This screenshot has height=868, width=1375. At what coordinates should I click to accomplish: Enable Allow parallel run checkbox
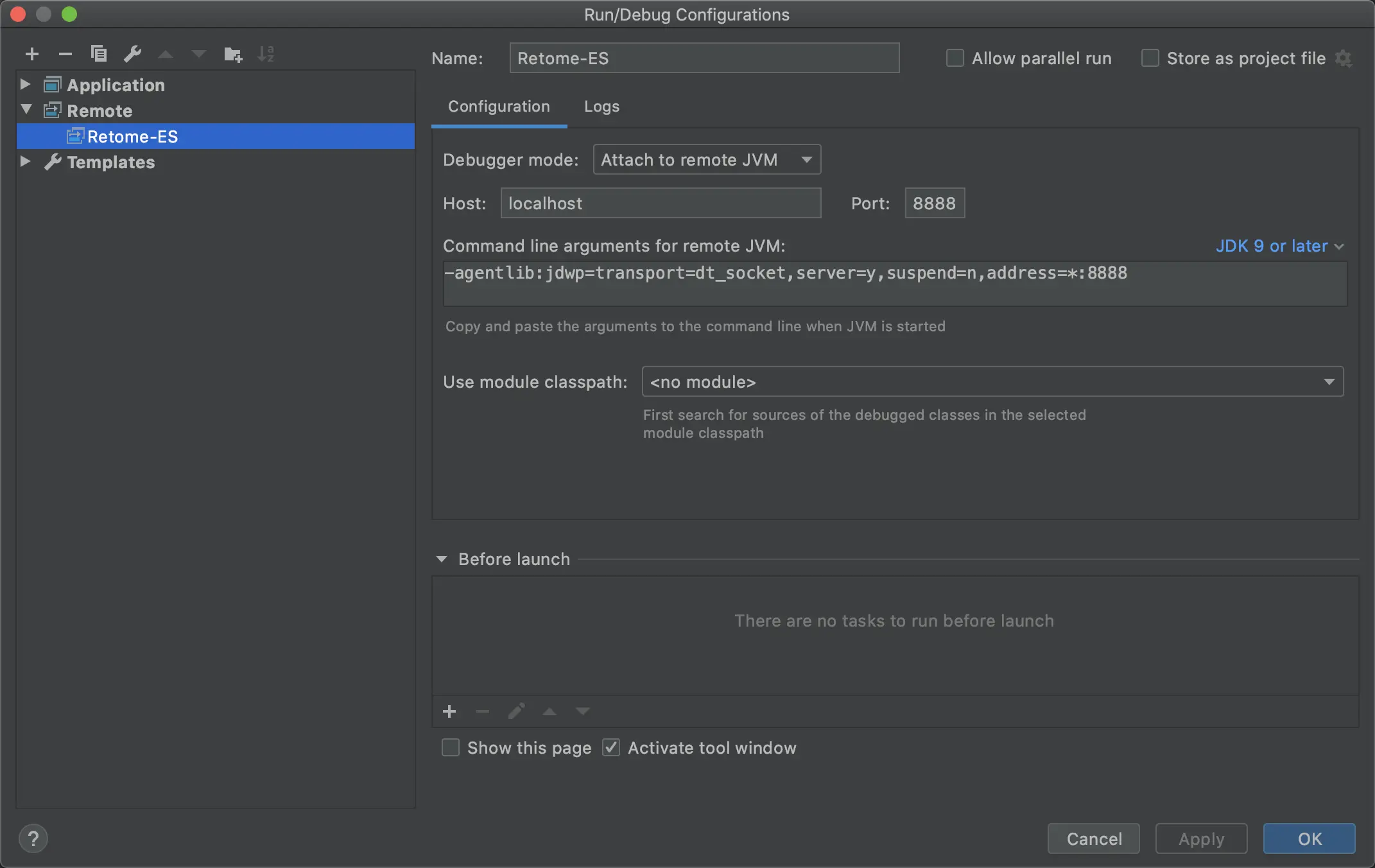pyautogui.click(x=955, y=58)
